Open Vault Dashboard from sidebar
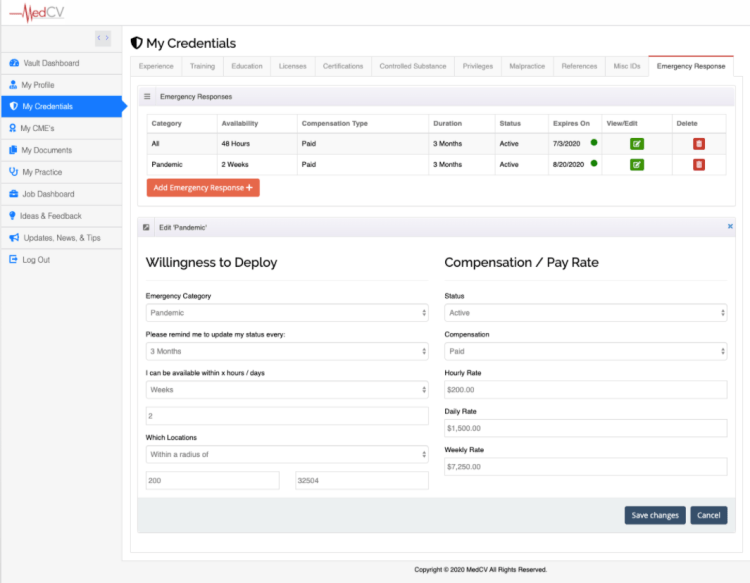The image size is (750, 583). (61, 63)
